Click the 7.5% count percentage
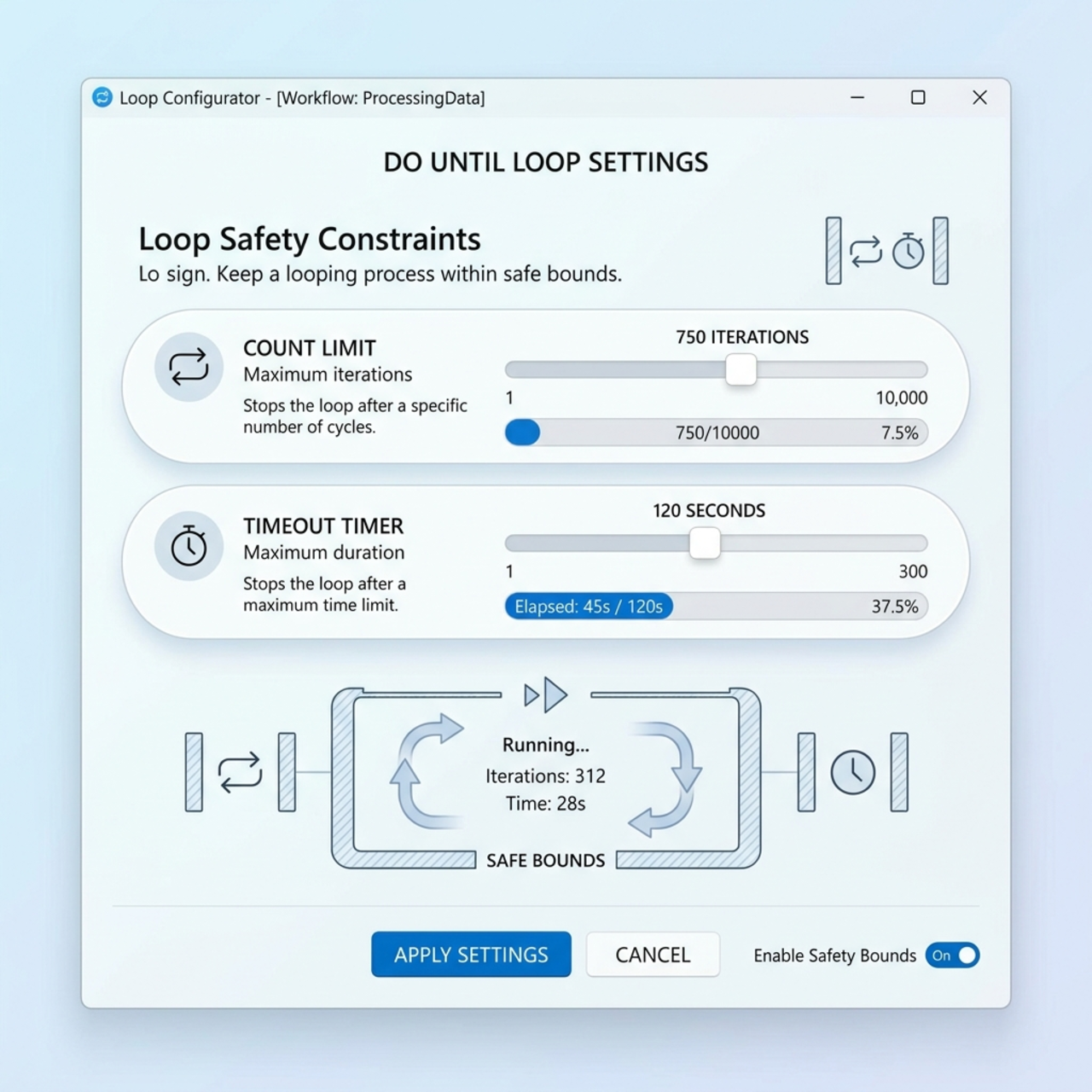 tap(900, 433)
